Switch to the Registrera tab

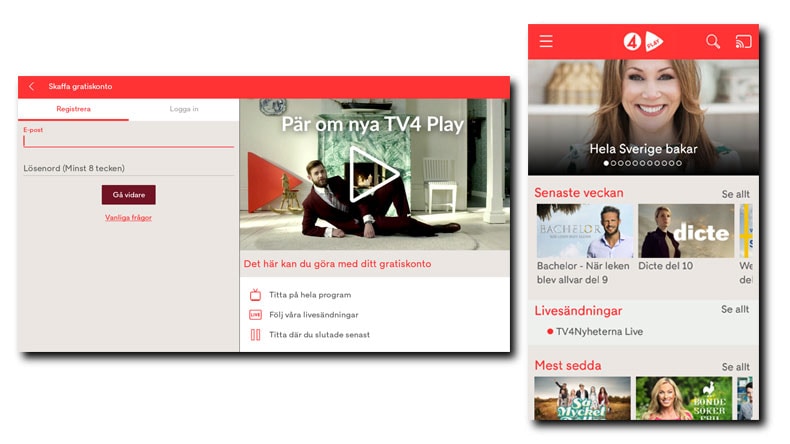[74, 110]
